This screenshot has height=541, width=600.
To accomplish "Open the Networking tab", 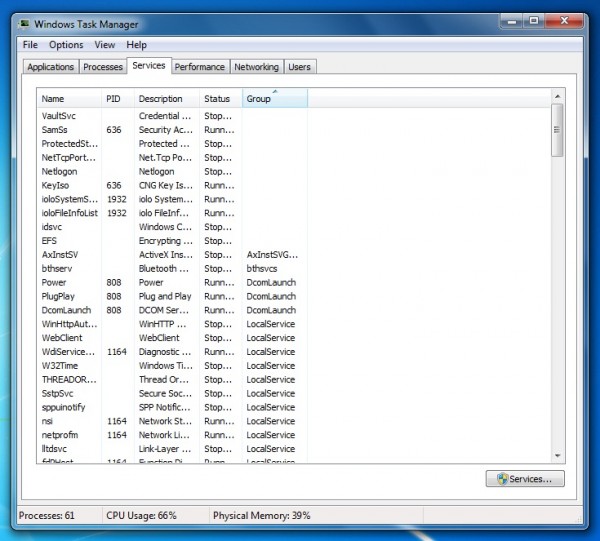I will pos(256,67).
